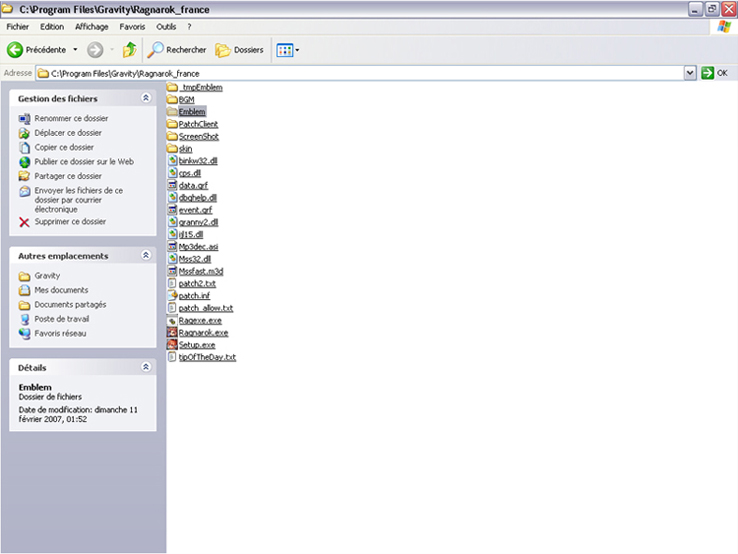Open the forward history dropdown arrow

tap(112, 49)
